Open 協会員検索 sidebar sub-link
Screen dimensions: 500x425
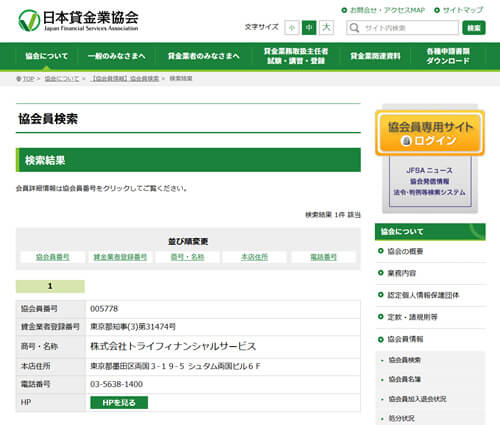point(404,360)
